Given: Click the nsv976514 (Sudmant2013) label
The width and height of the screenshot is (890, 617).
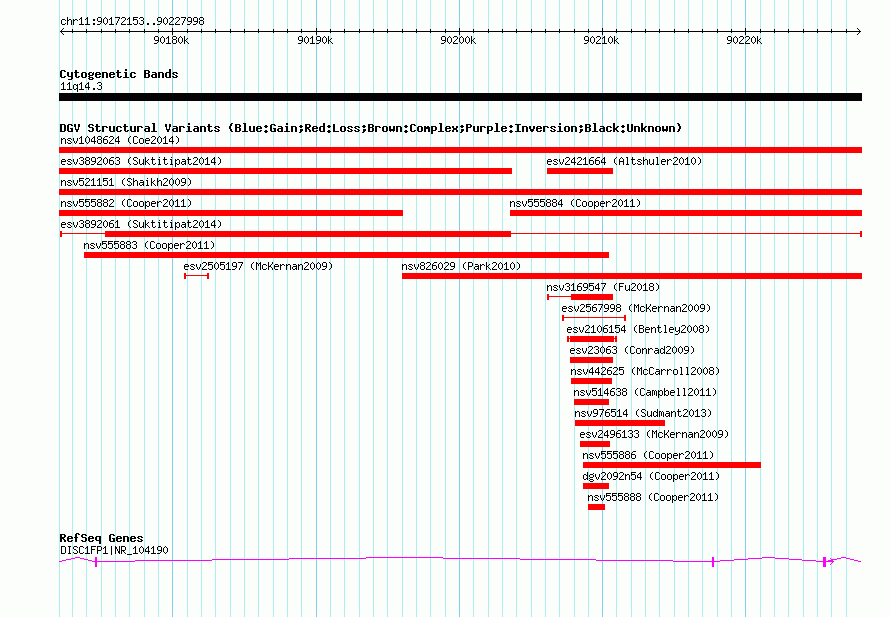Looking at the screenshot, I should (643, 413).
